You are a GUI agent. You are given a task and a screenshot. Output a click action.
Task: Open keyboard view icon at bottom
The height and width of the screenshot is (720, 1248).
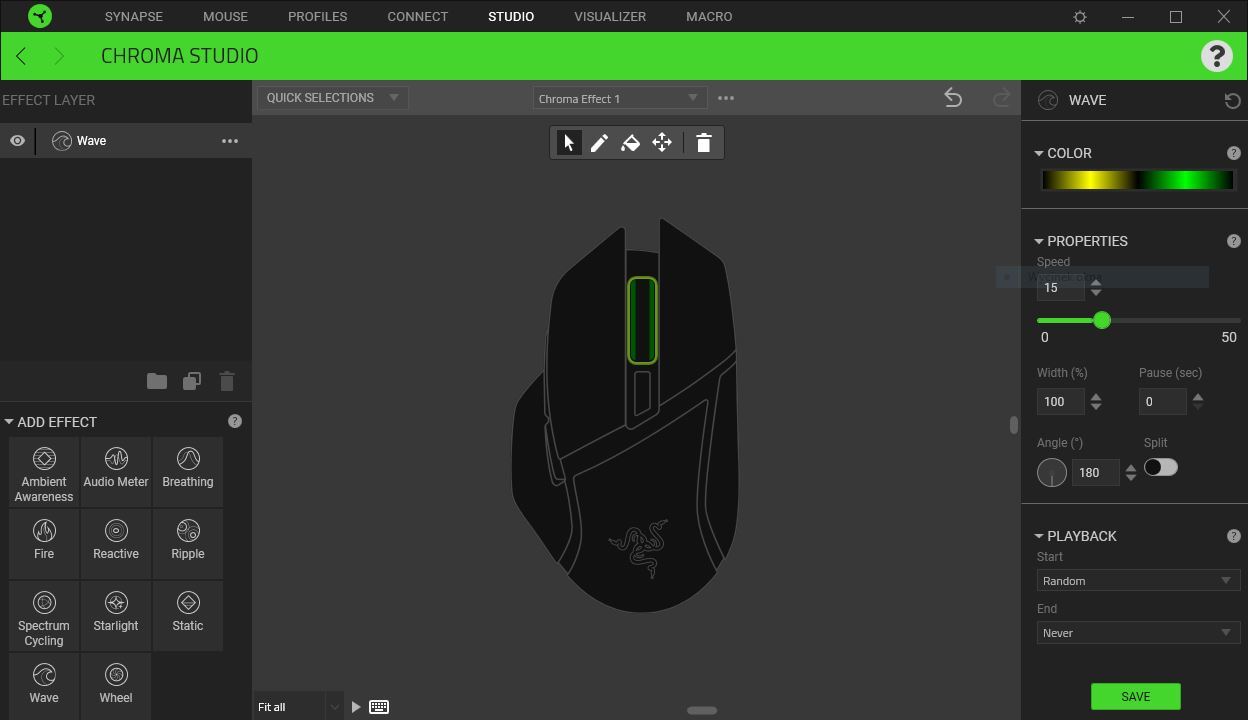379,707
